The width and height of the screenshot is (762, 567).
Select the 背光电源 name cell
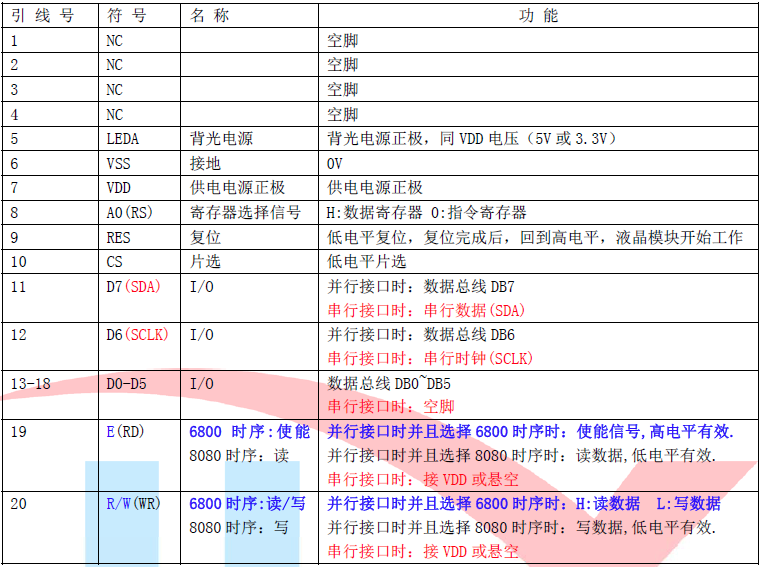[221, 138]
